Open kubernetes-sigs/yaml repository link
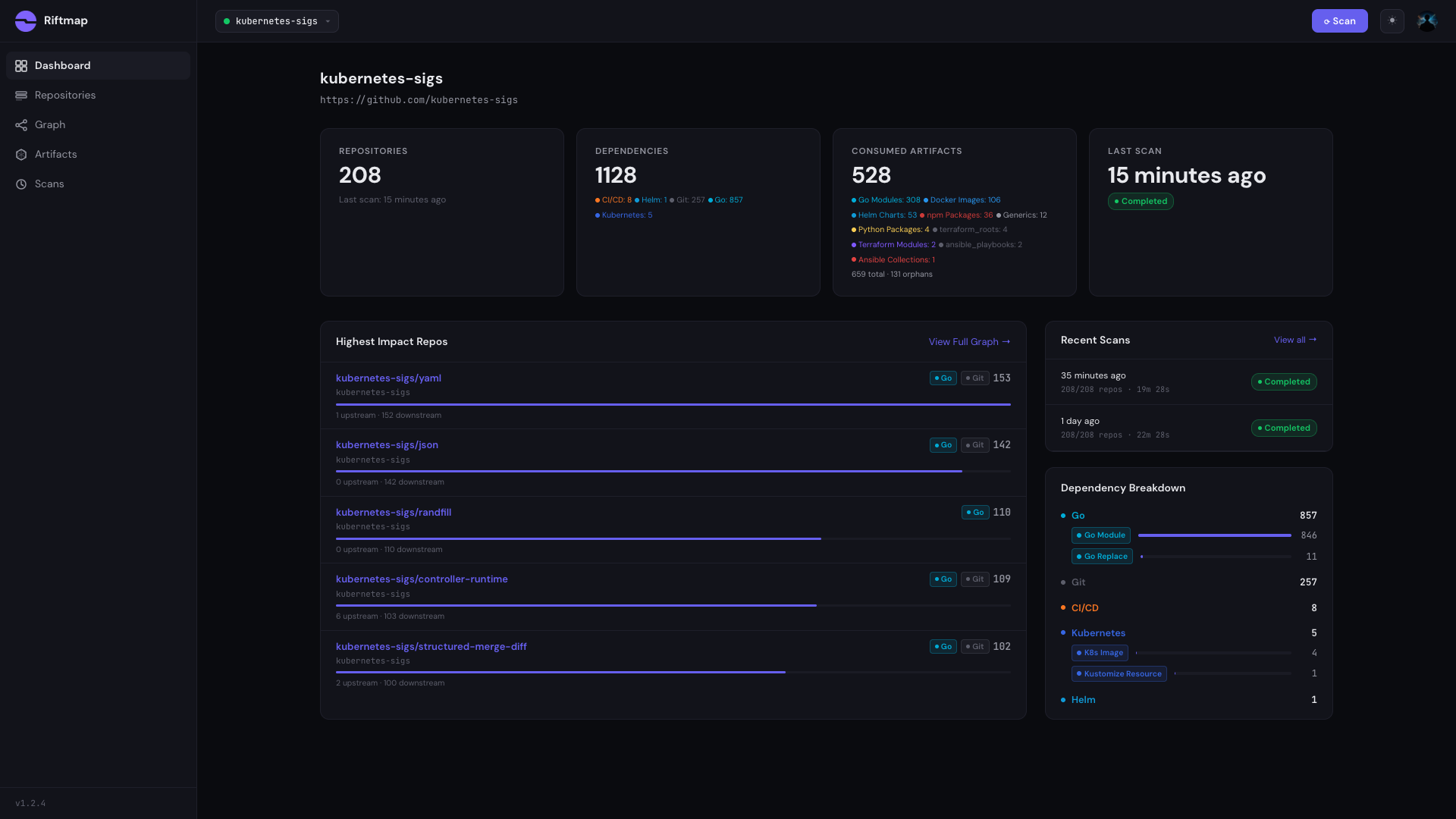Viewport: 1456px width, 819px height. coord(388,378)
